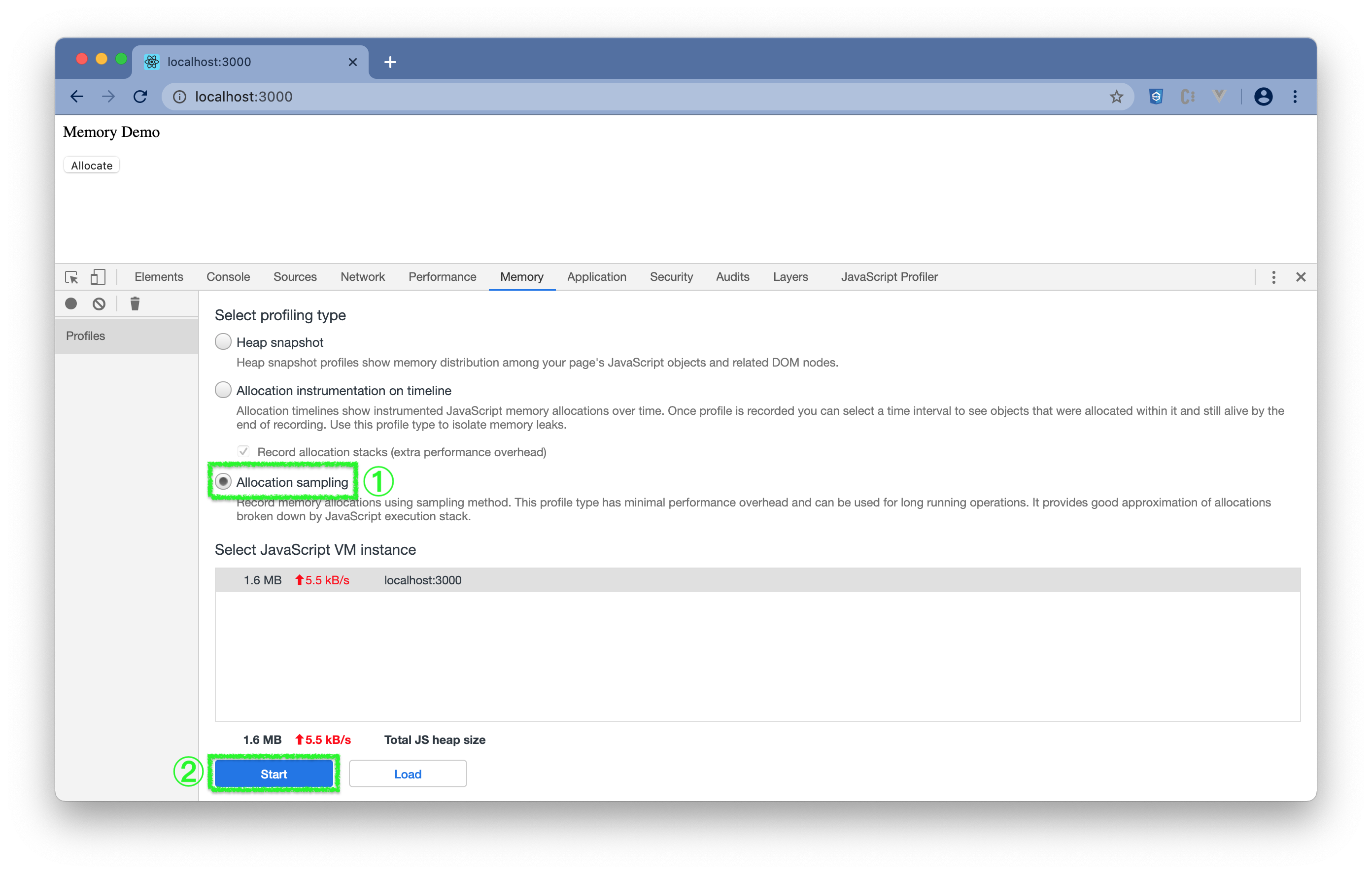Reload the page with refresh icon
This screenshot has height=874, width=1372.
(140, 97)
